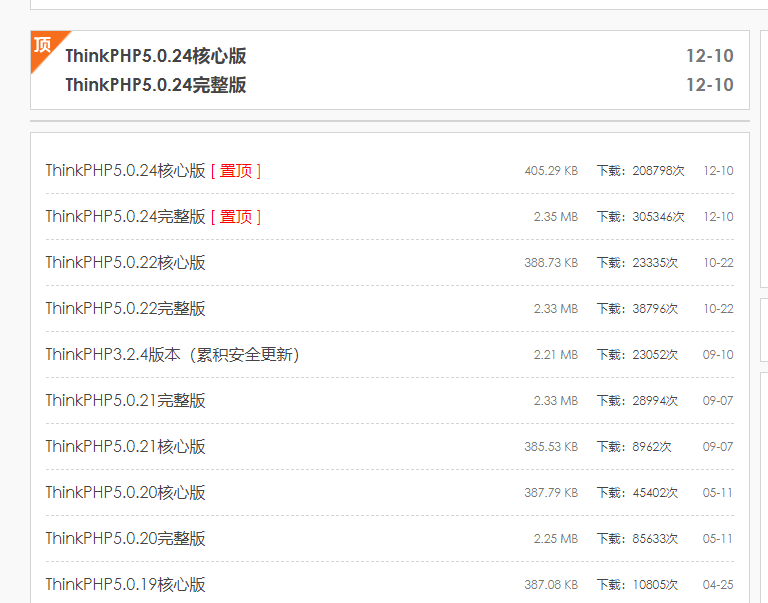Viewport: 768px width, 603px height.
Task: Click download count 下载: 208798次
Action: click(x=640, y=171)
